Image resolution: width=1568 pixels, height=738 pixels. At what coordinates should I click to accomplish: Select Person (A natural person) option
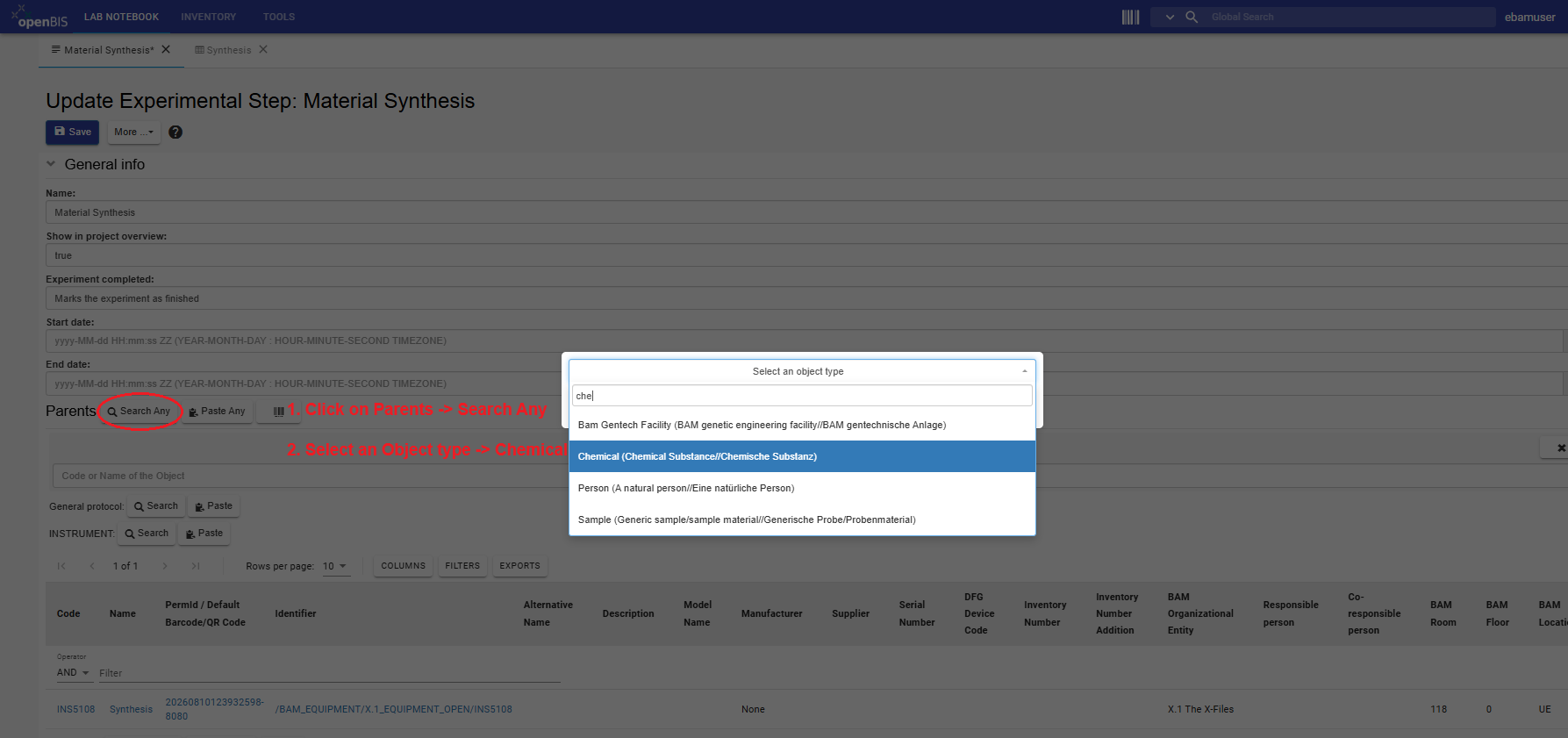[x=802, y=488]
